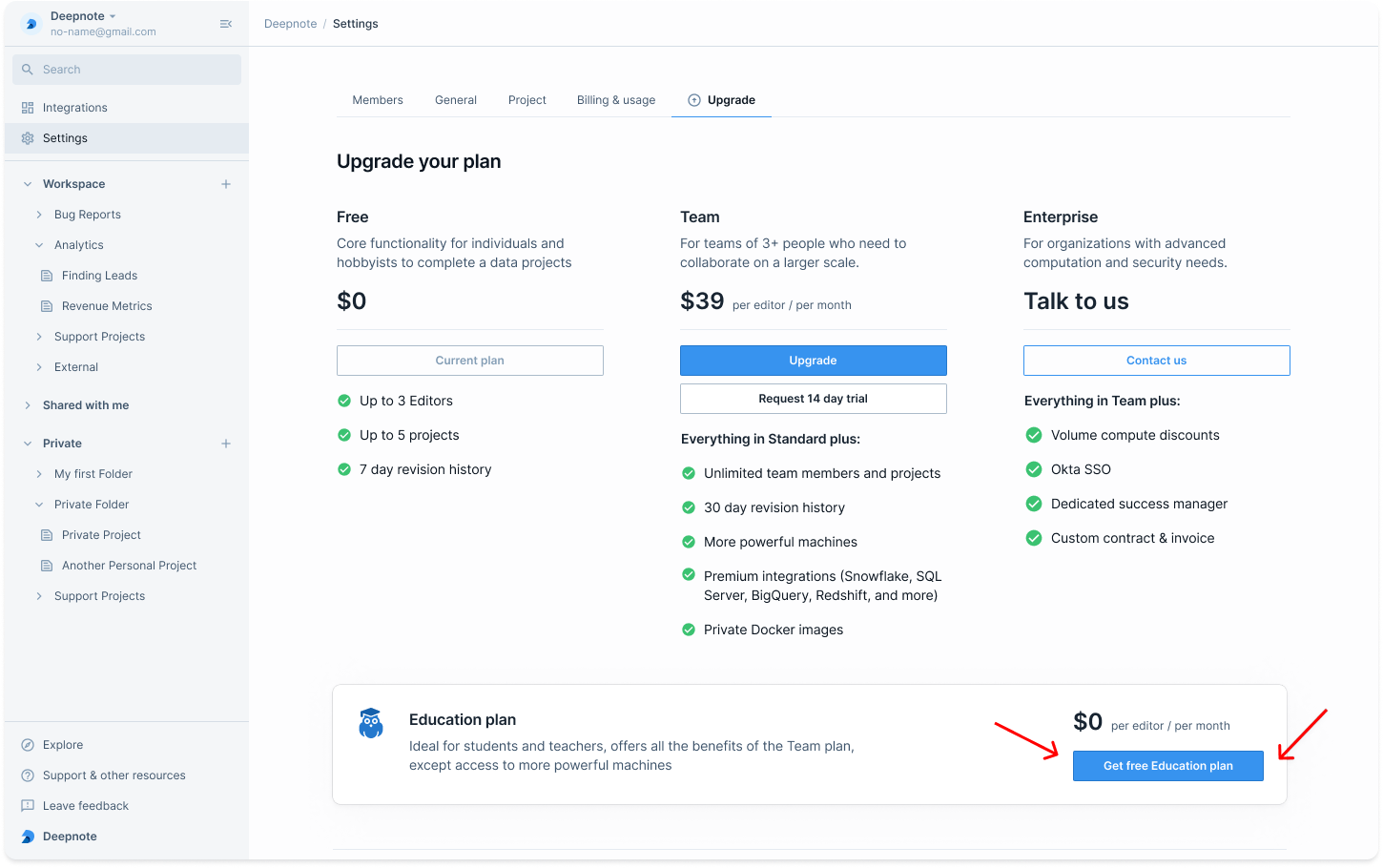Image resolution: width=1383 pixels, height=868 pixels.
Task: Click the 'Talk to us' heading
Action: click(1076, 301)
